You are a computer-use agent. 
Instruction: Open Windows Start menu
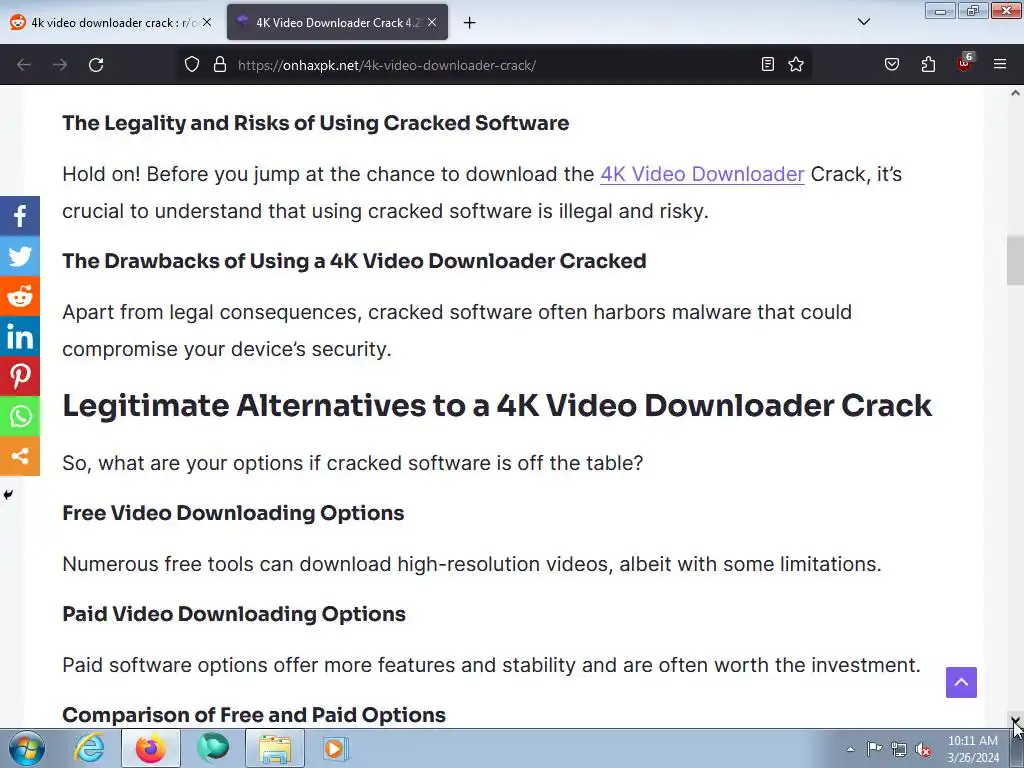pyautogui.click(x=26, y=748)
